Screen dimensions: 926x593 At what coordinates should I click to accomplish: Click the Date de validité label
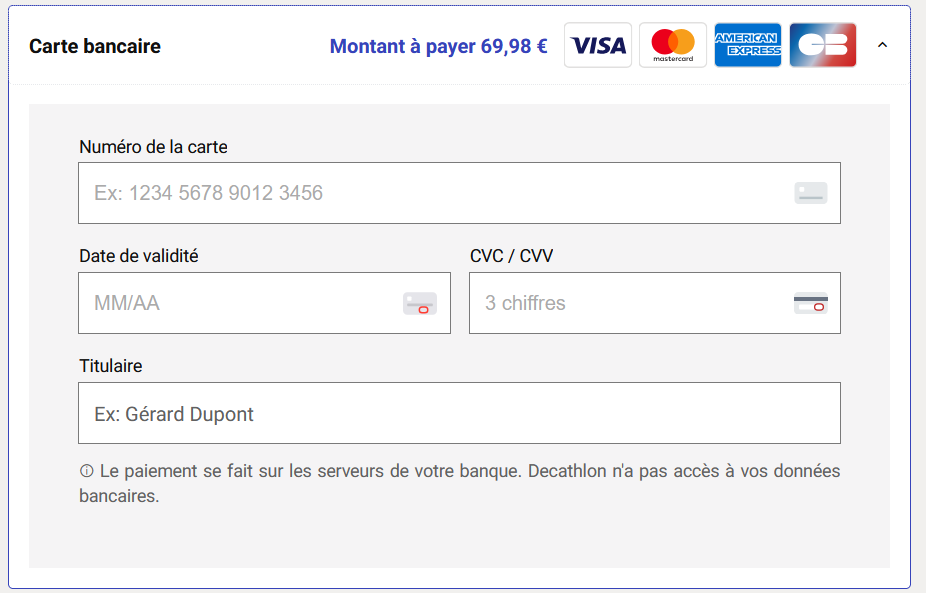pos(139,256)
